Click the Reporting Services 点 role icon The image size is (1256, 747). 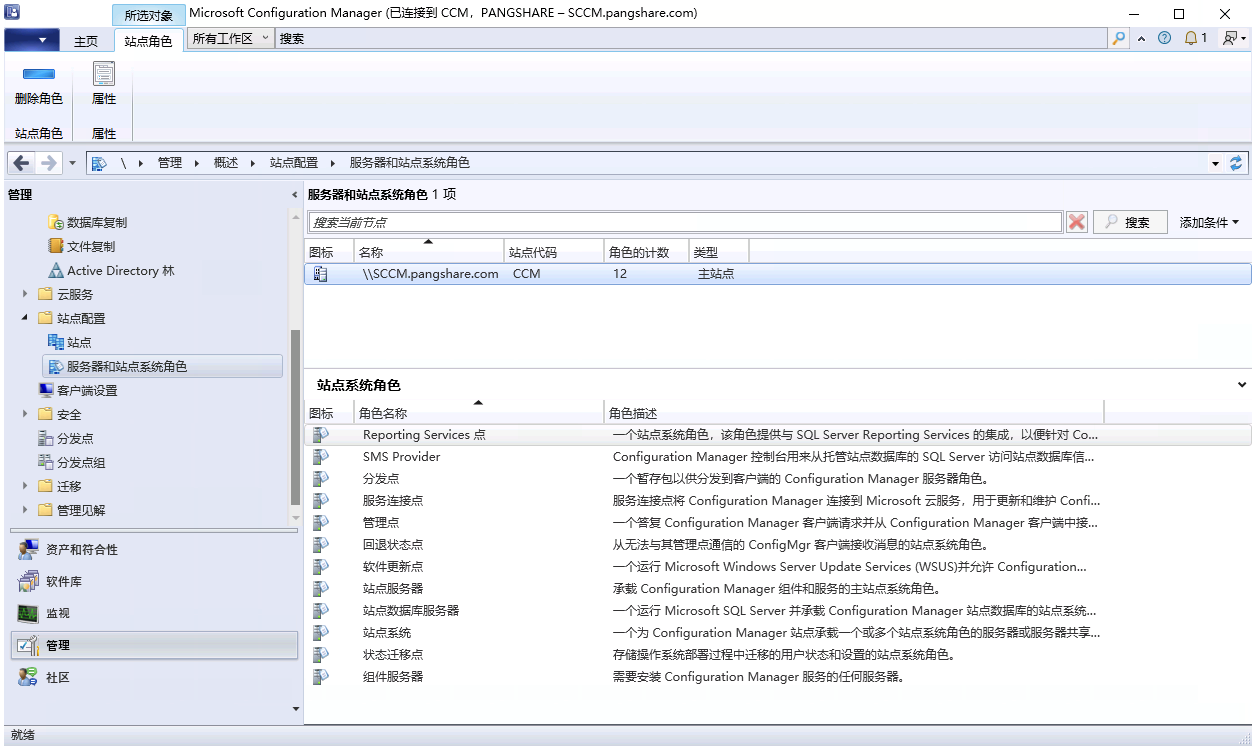pos(320,435)
